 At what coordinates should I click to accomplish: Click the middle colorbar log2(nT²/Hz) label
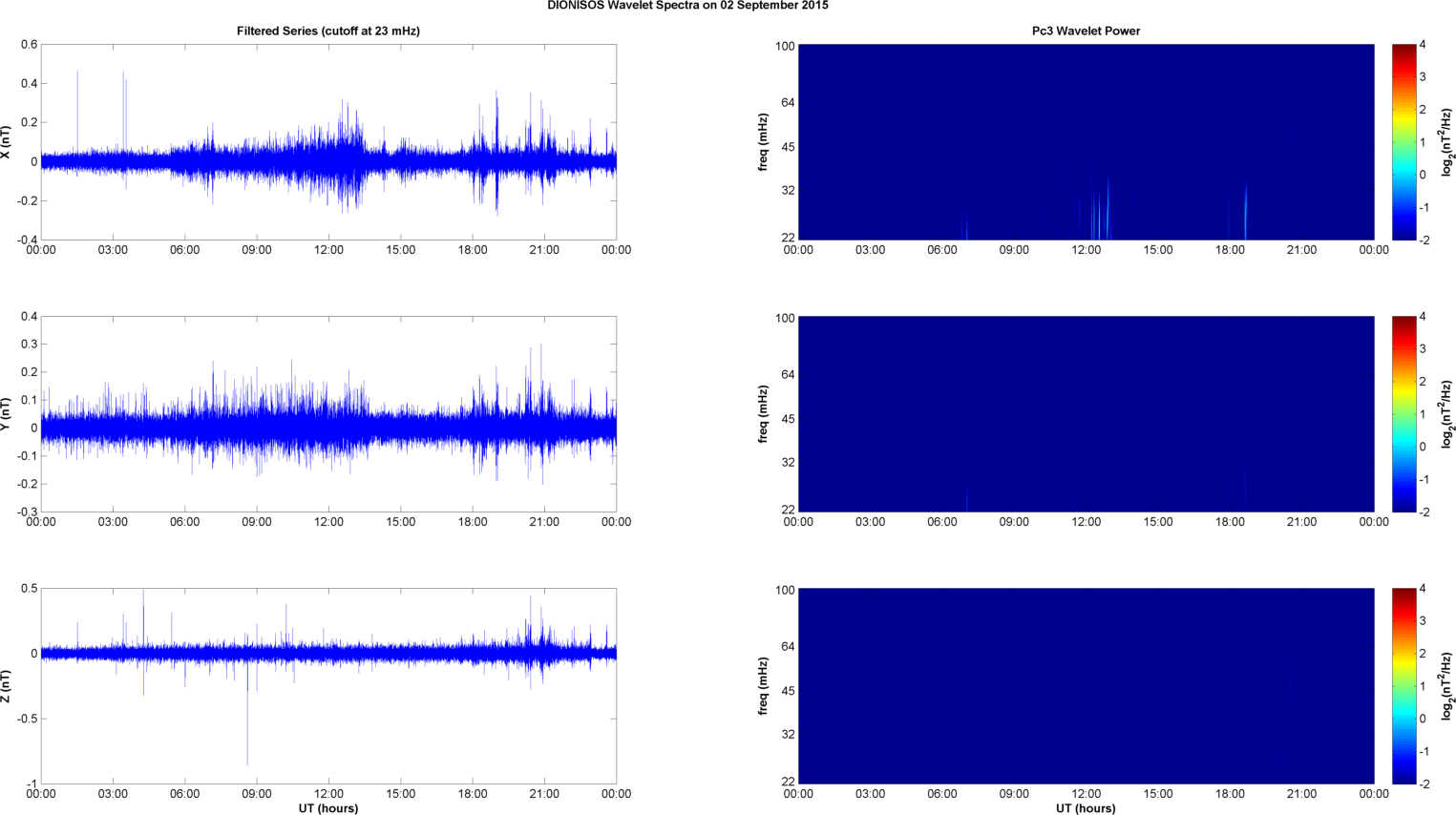(1447, 414)
